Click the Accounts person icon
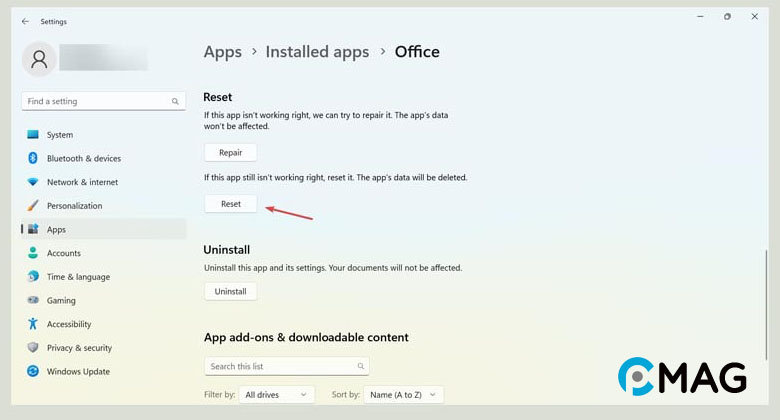The image size is (780, 420). coord(33,253)
